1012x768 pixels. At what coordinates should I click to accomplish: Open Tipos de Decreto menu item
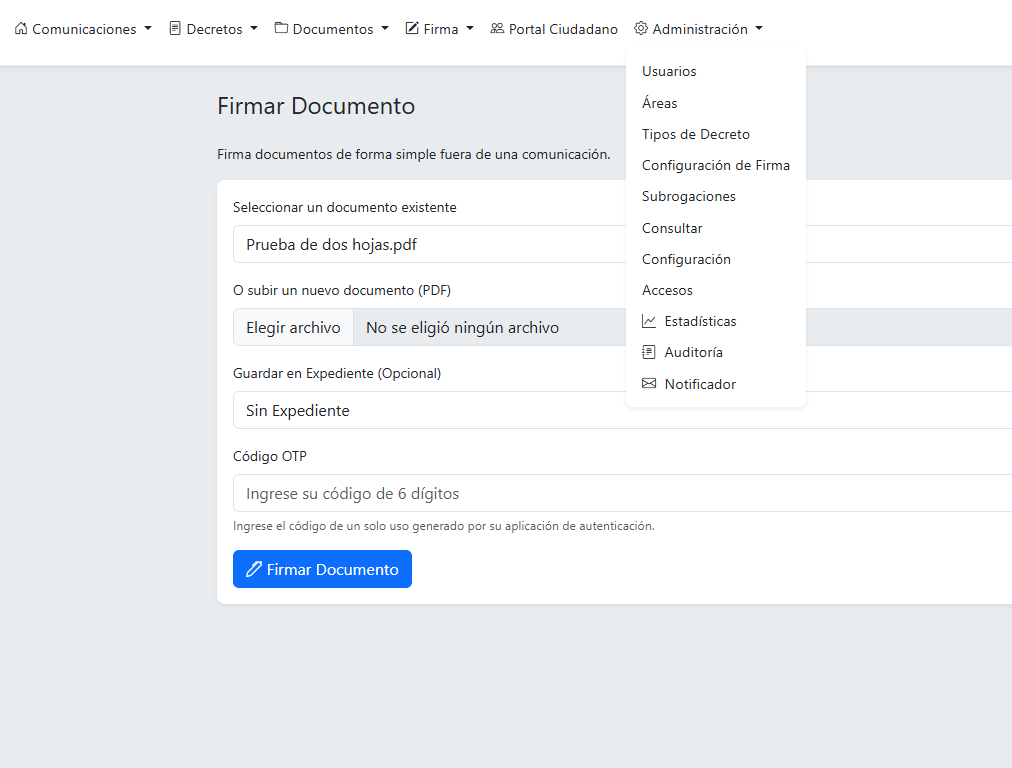coord(695,134)
